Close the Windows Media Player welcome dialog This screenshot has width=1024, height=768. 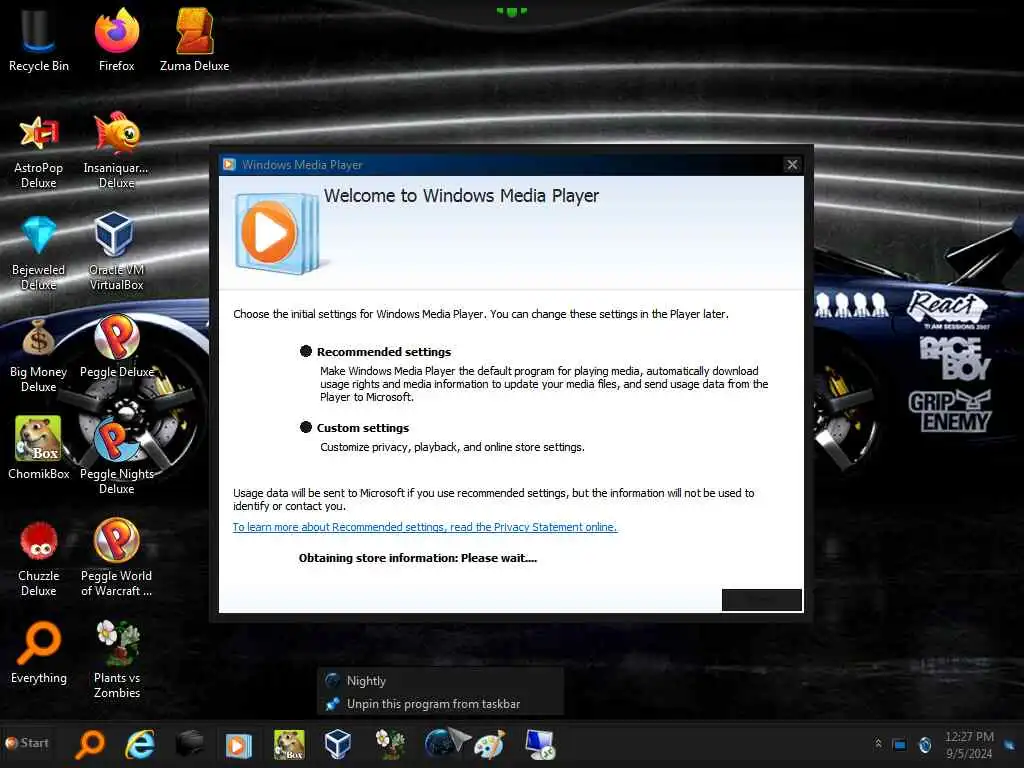pos(792,165)
